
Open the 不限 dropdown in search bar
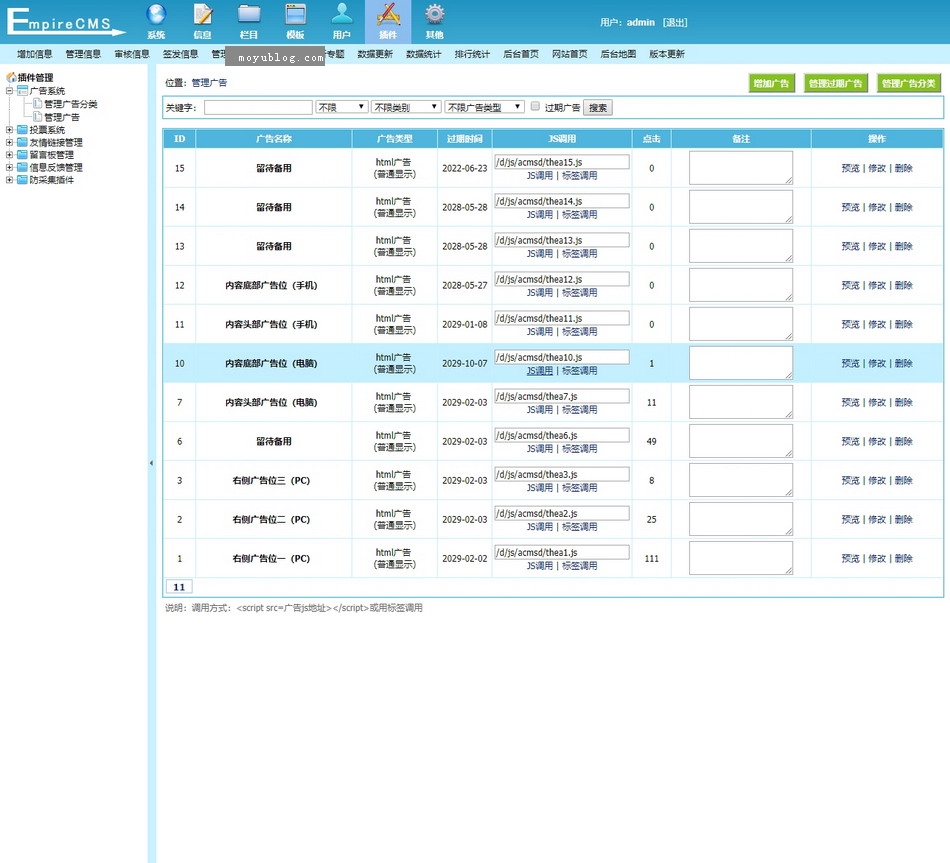pos(342,107)
